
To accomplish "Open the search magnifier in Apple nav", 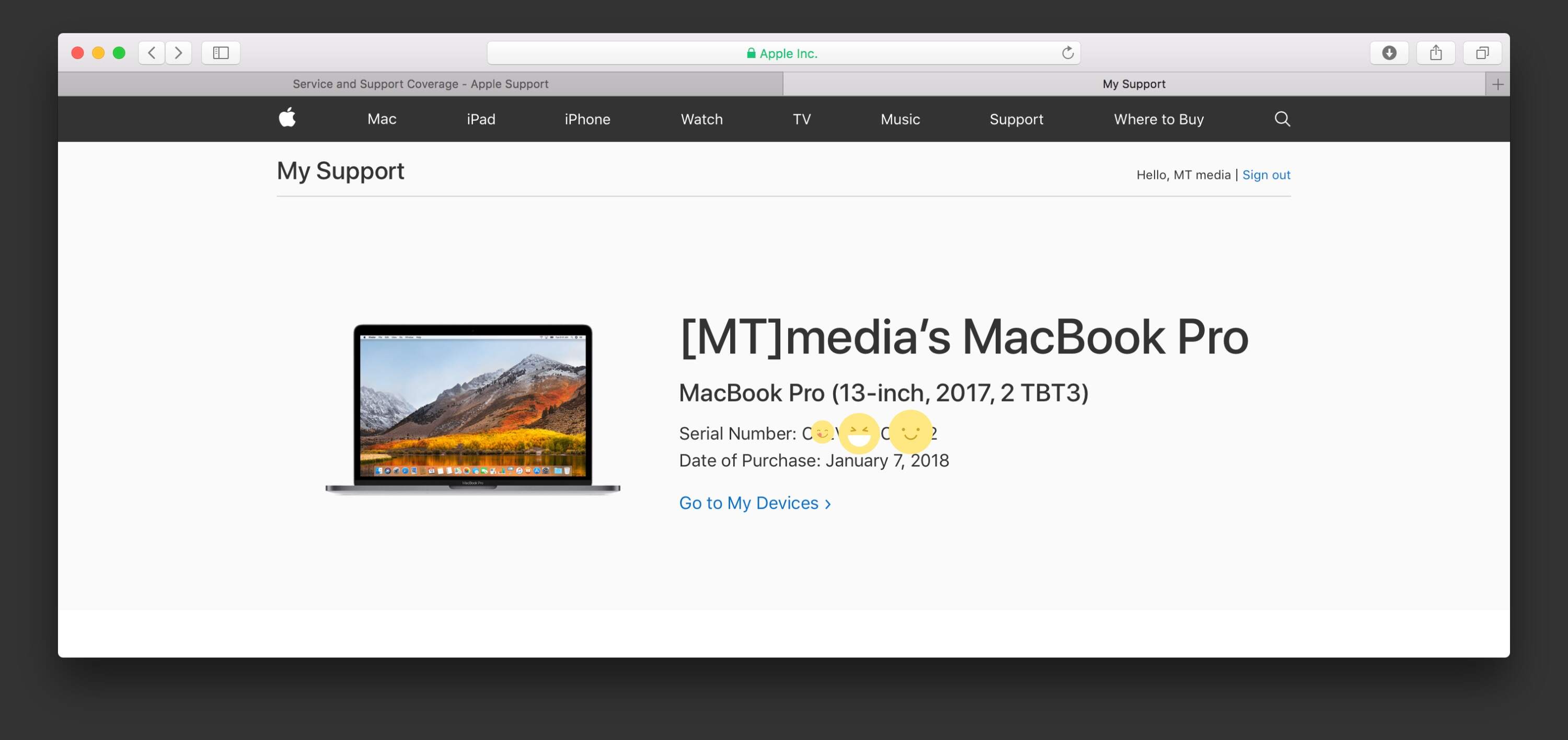I will (1282, 119).
